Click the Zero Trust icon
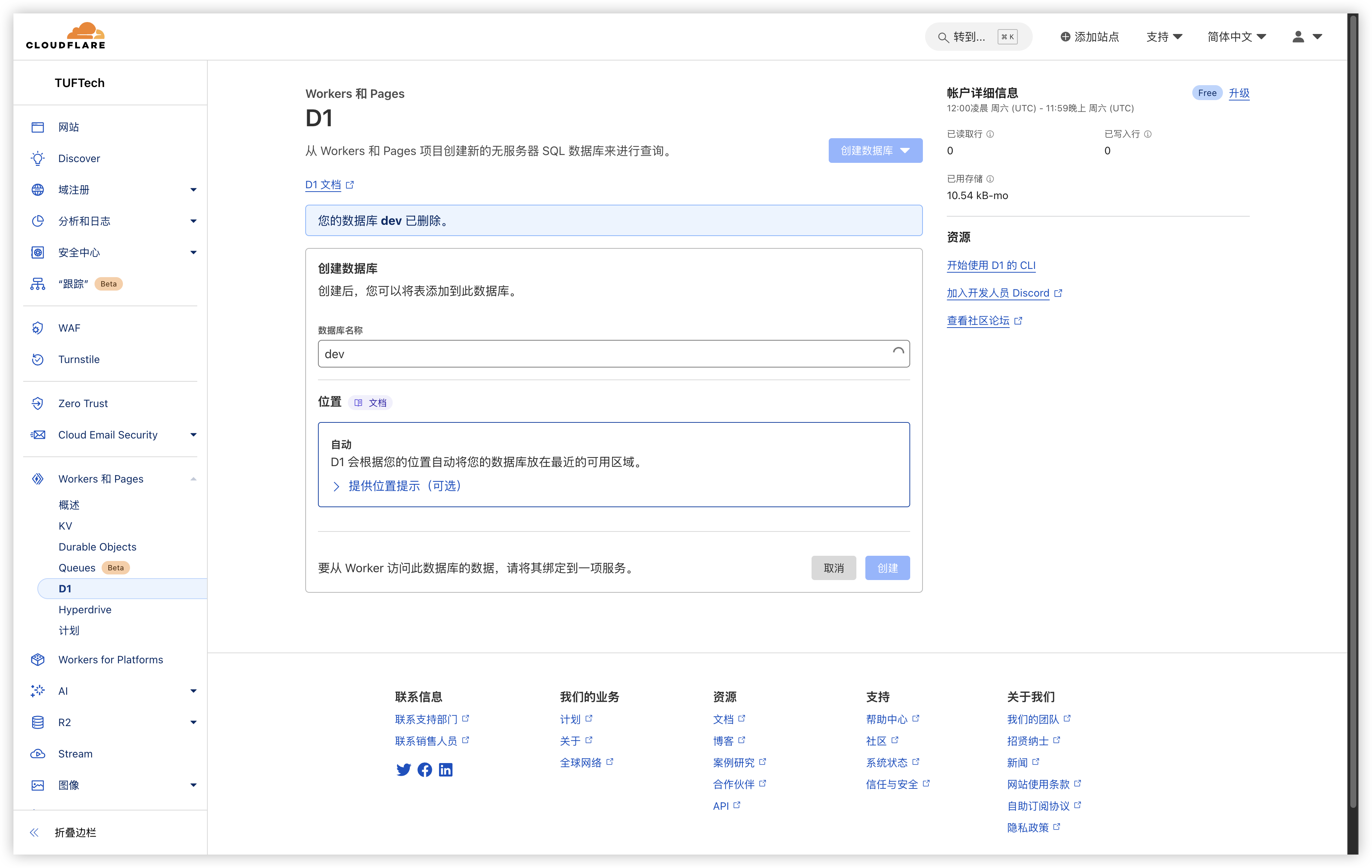 [38, 403]
